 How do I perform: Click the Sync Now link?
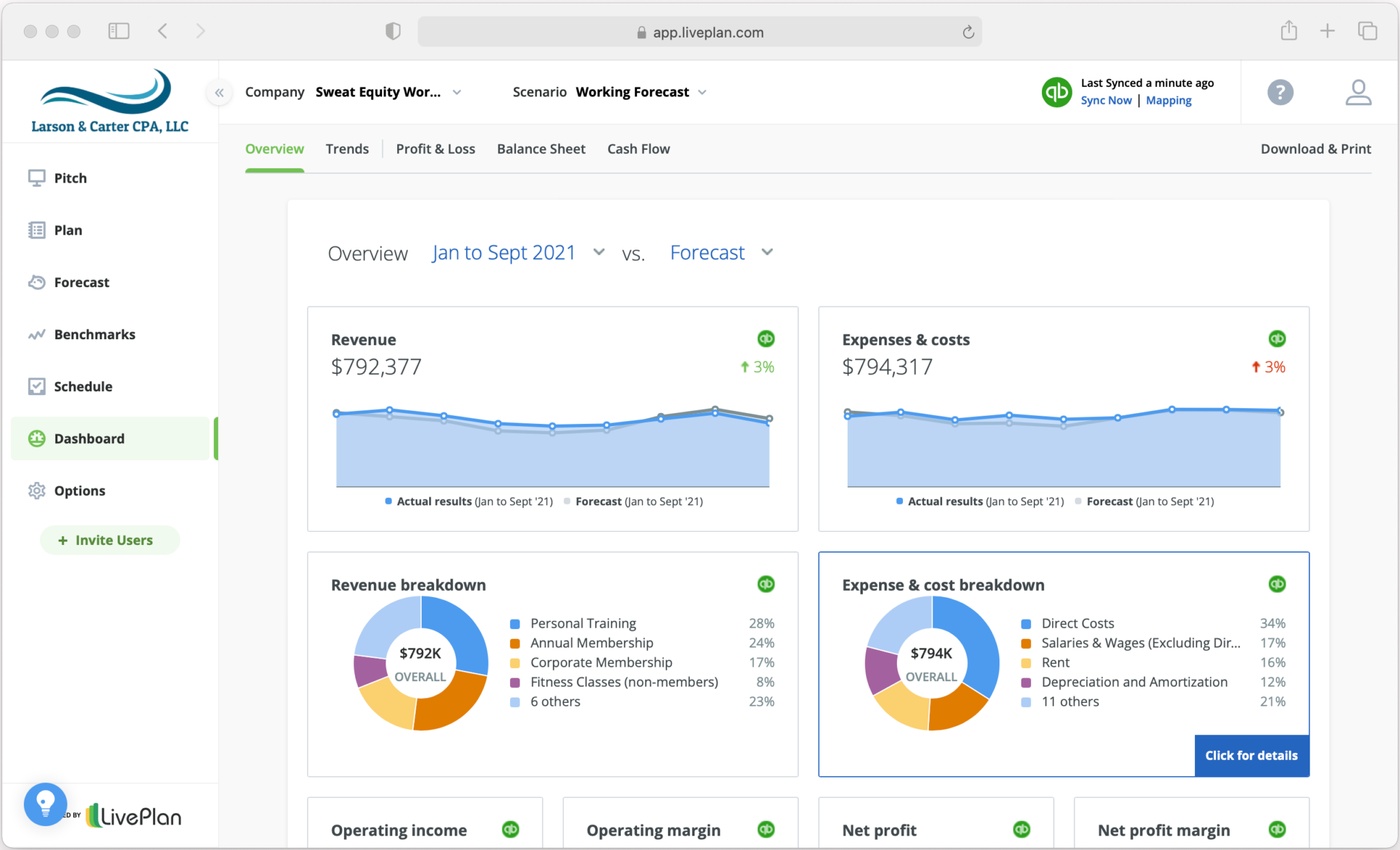[1106, 100]
